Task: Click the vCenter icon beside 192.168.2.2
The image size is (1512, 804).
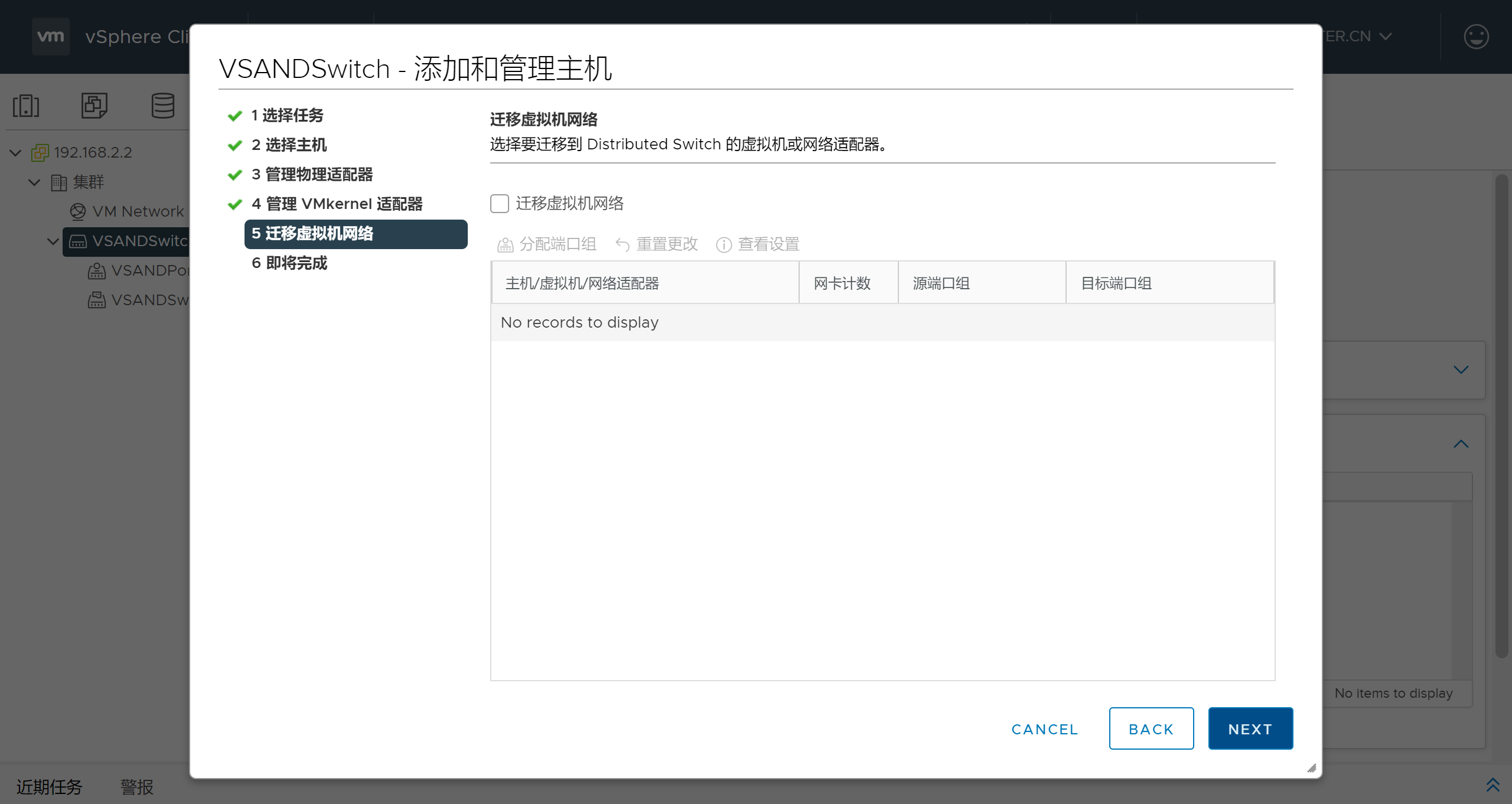Action: tap(40, 152)
